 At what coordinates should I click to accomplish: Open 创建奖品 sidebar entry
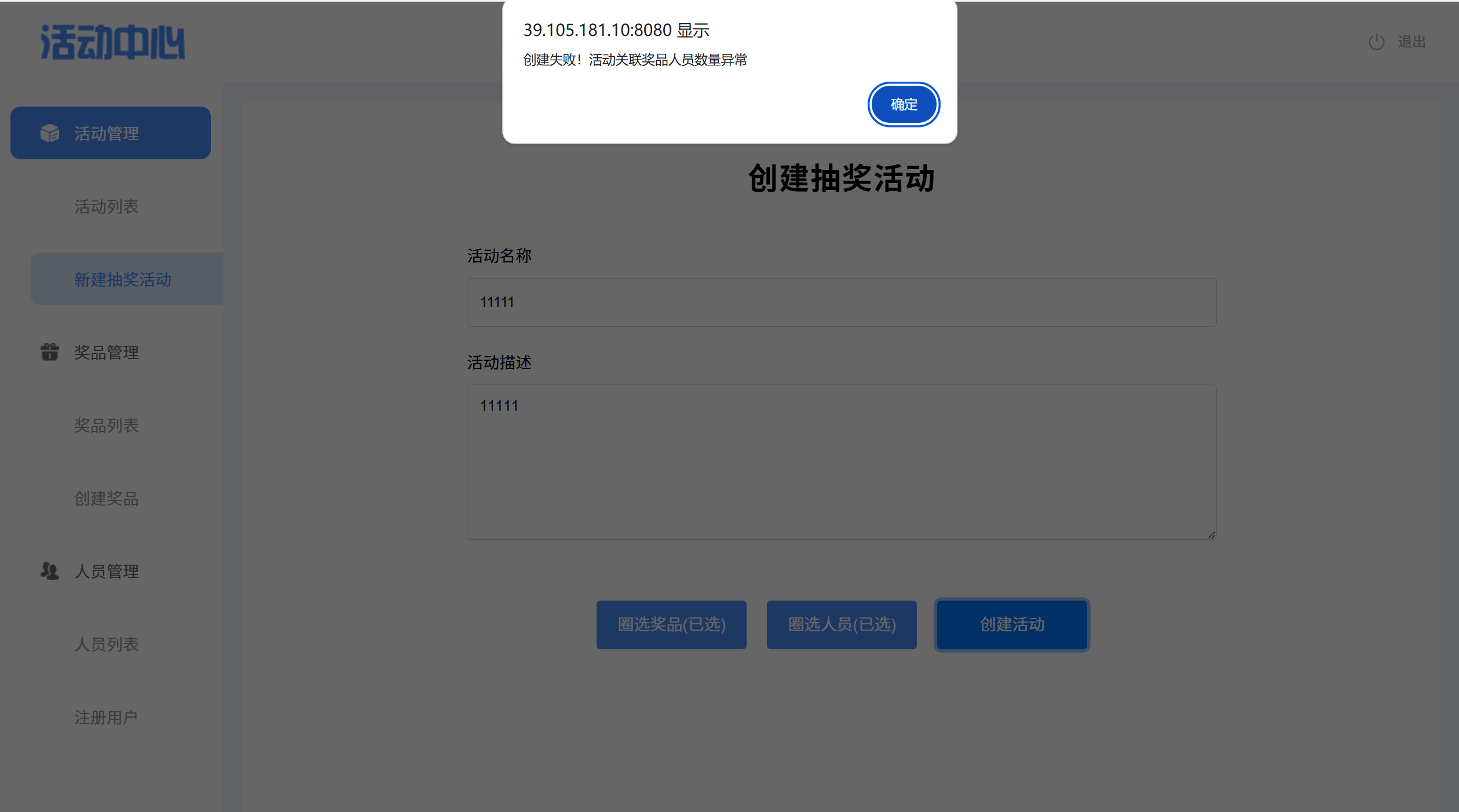click(x=107, y=498)
